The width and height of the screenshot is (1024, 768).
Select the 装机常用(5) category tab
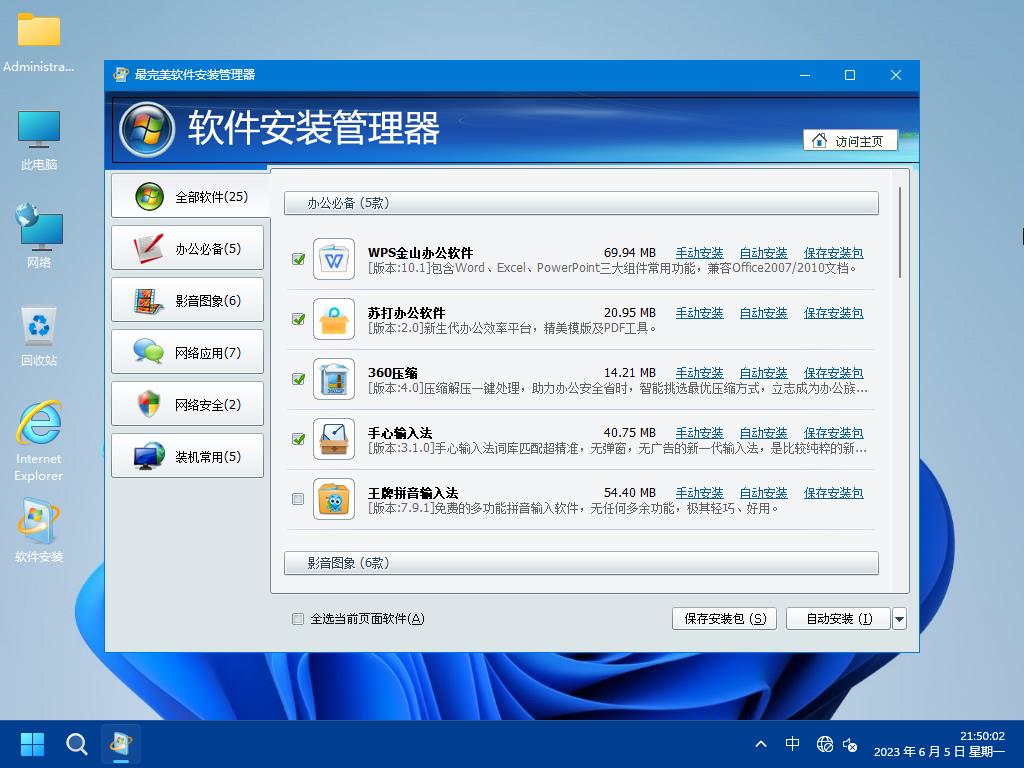[x=188, y=457]
